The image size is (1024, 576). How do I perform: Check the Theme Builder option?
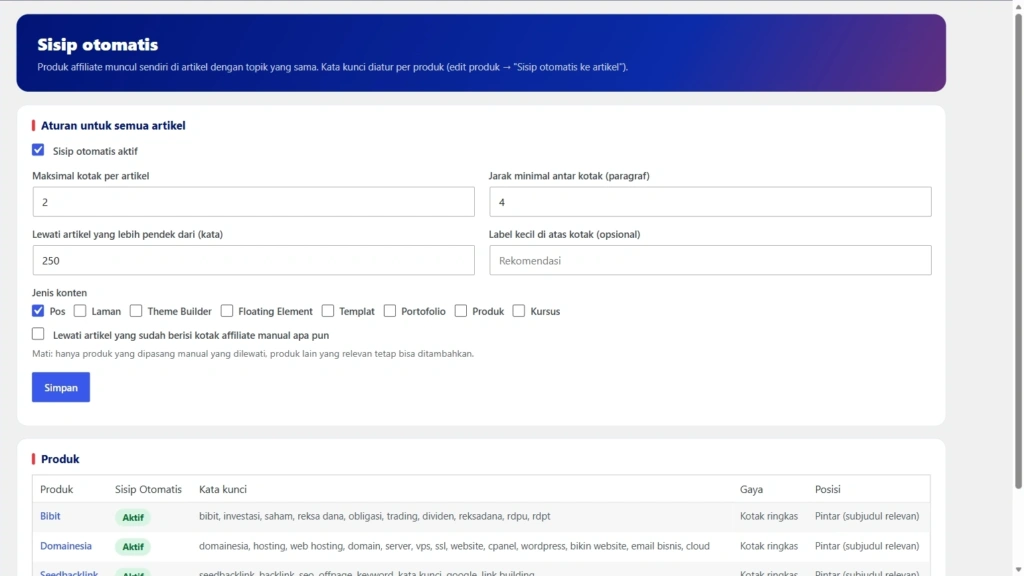(x=136, y=311)
